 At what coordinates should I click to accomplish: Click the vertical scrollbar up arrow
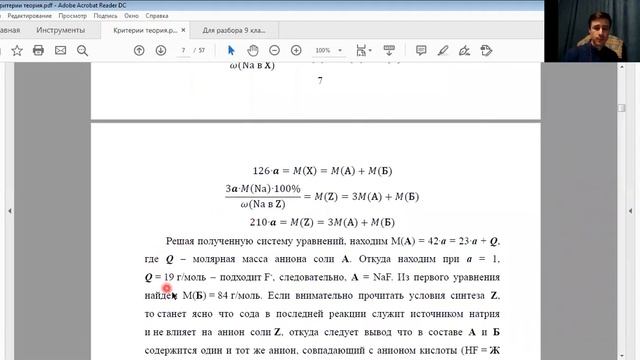point(622,67)
